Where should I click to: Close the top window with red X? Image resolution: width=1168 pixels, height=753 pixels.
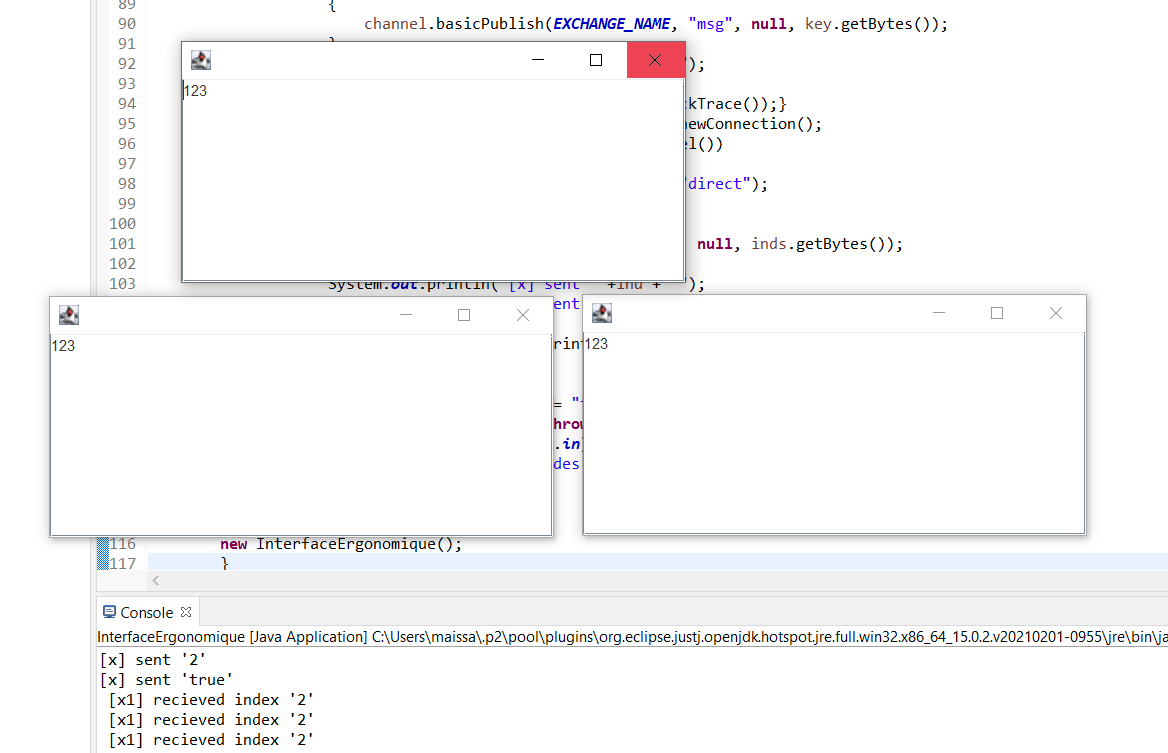655,60
